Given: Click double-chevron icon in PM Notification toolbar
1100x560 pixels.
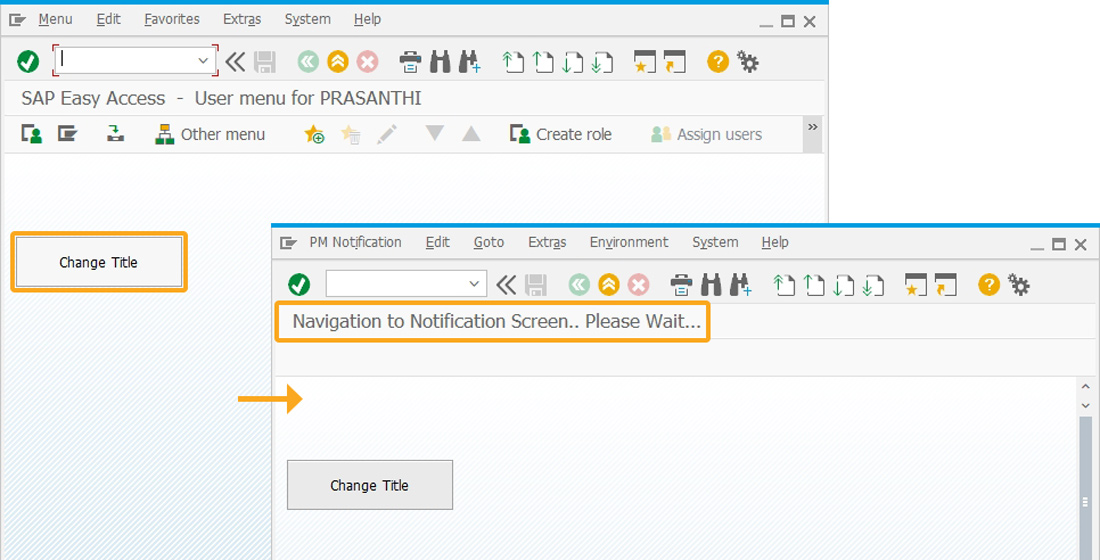Looking at the screenshot, I should click(x=506, y=284).
